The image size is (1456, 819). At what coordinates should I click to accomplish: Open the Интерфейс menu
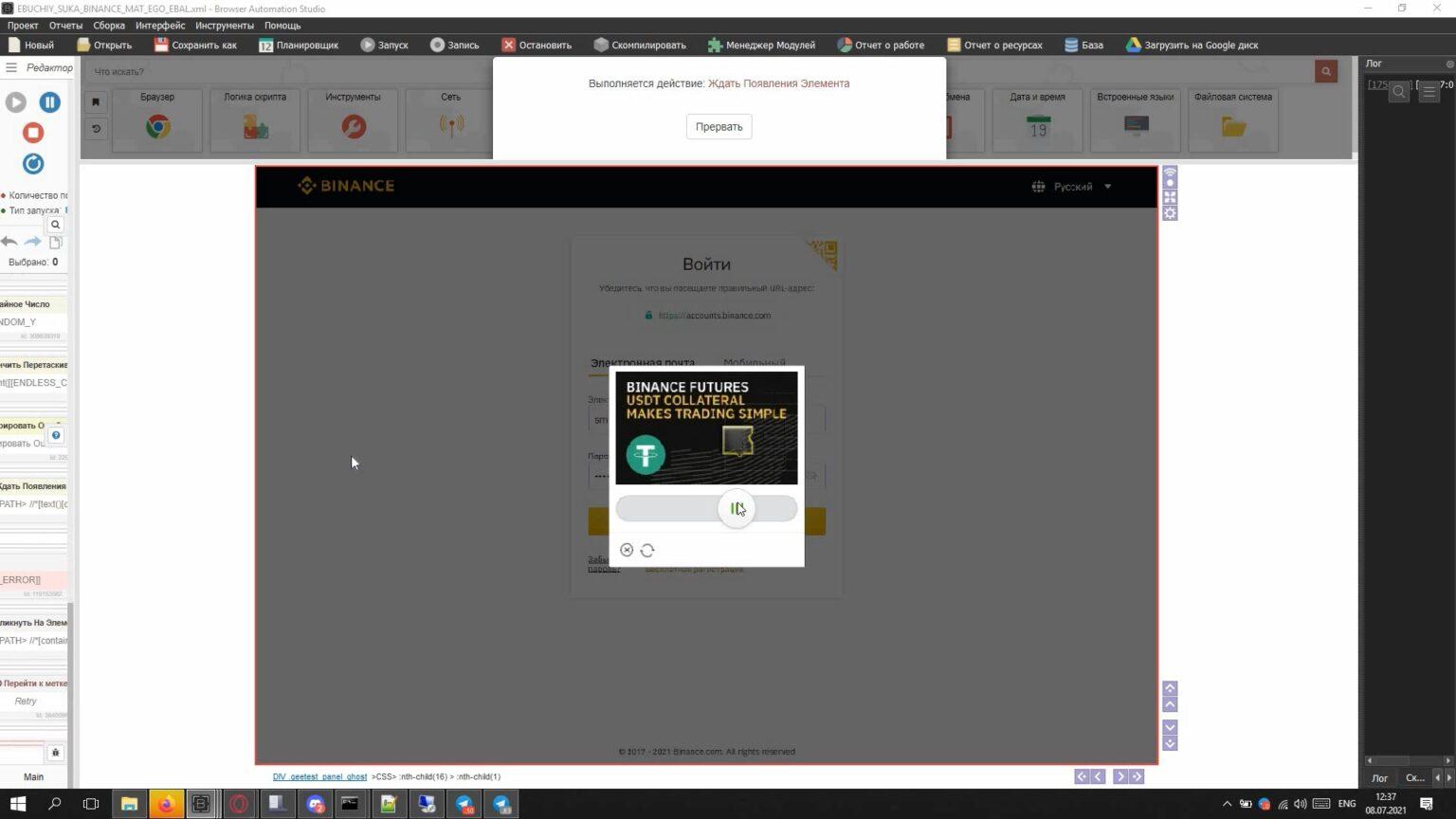[x=160, y=26]
